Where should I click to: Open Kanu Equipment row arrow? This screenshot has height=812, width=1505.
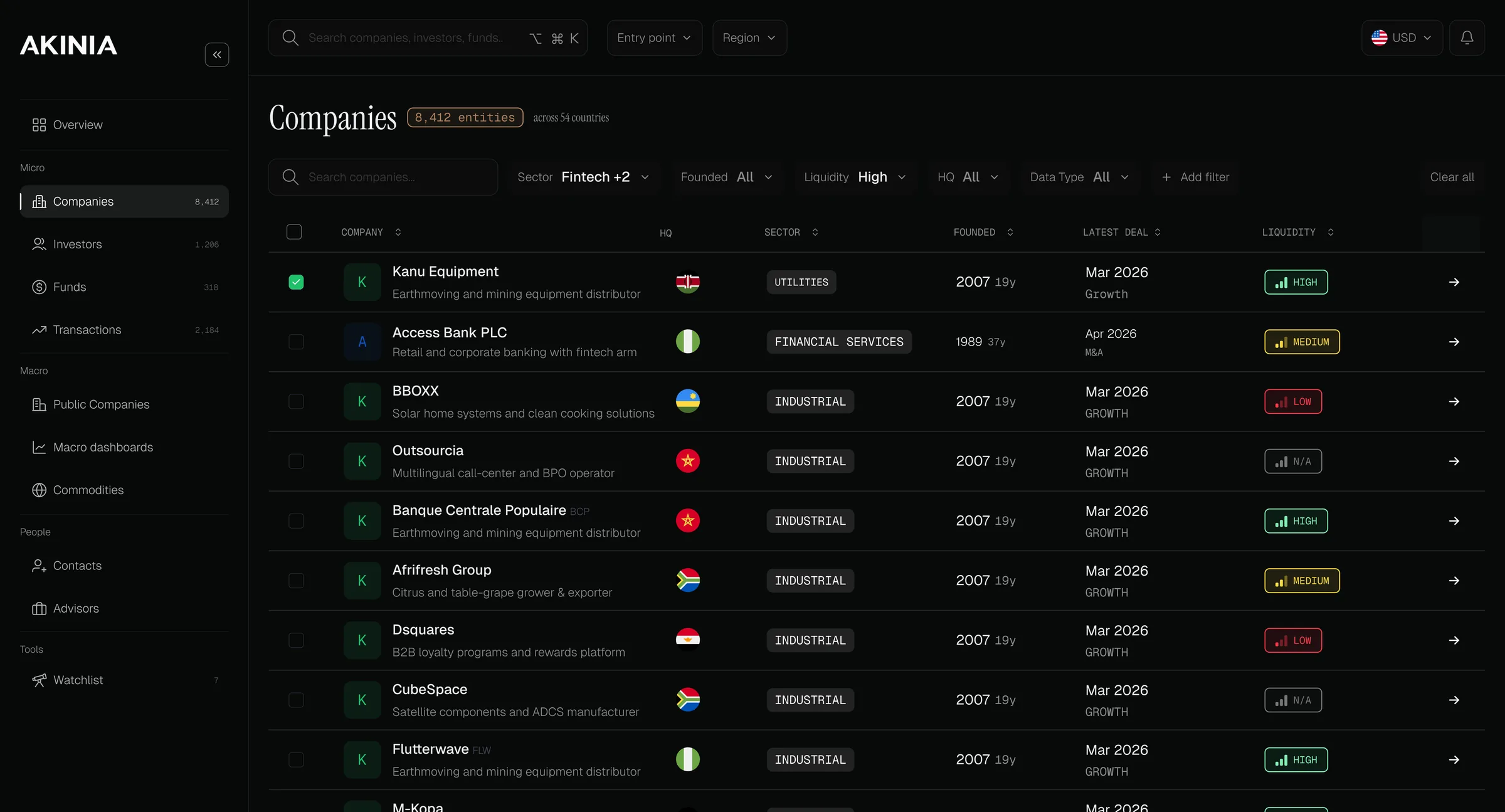pos(1454,282)
